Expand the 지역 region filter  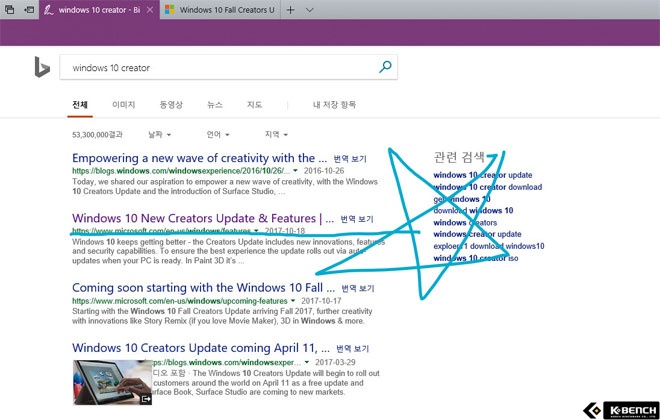276,135
